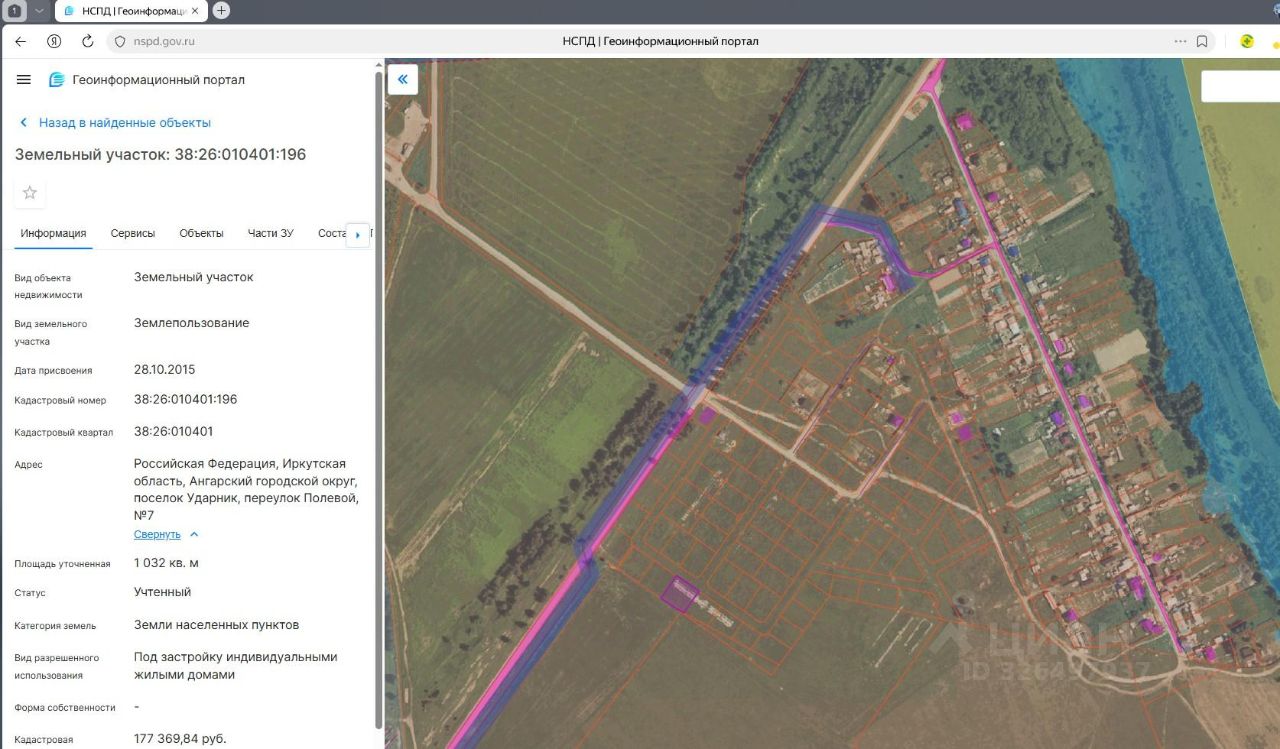Click the Вид разрешенного использования label

[x=57, y=666]
